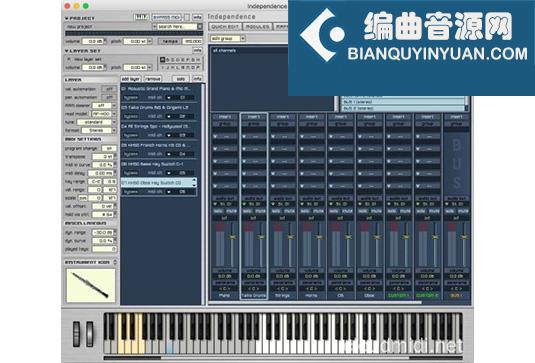Click bypass on the Bass Key Switch layer
The width and height of the screenshot is (535, 363).
131,173
